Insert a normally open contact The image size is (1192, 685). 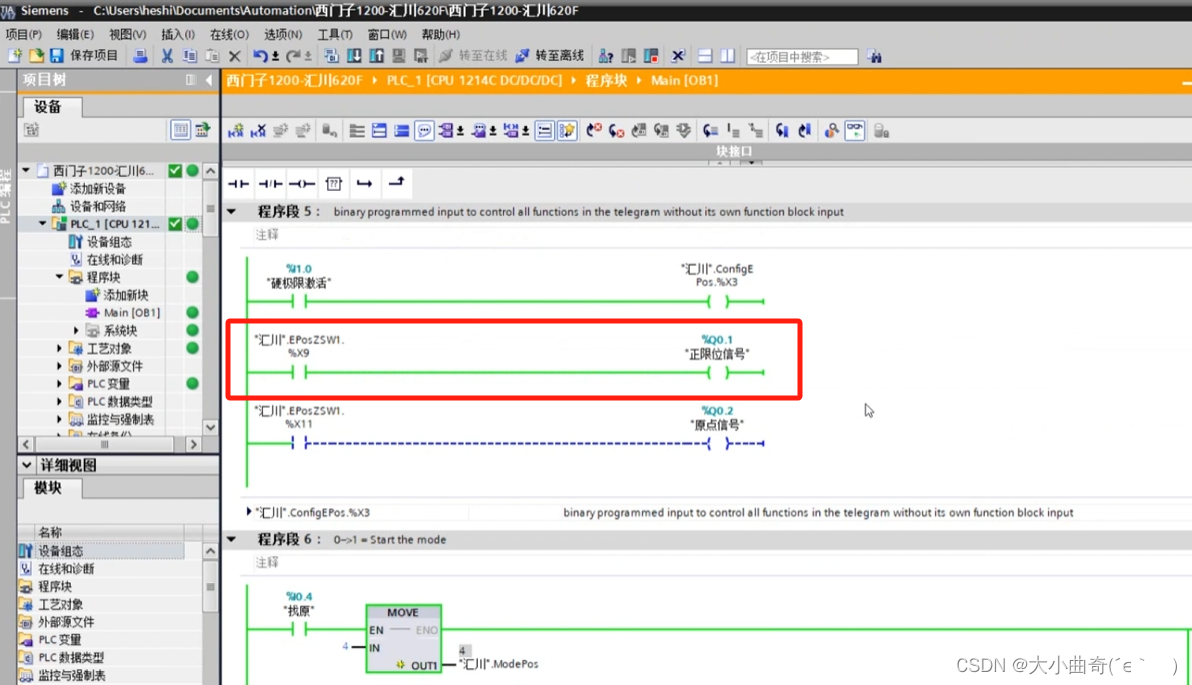[238, 183]
